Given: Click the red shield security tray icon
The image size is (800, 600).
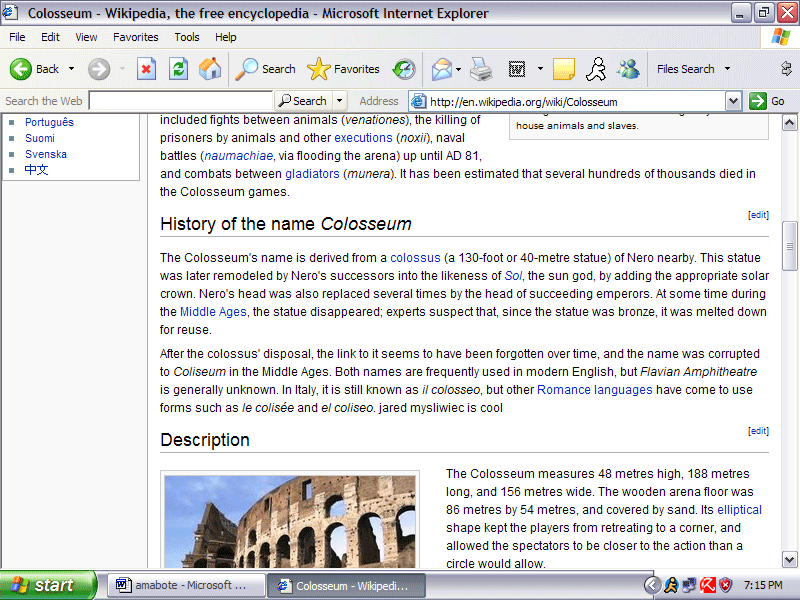Looking at the screenshot, I should point(726,585).
